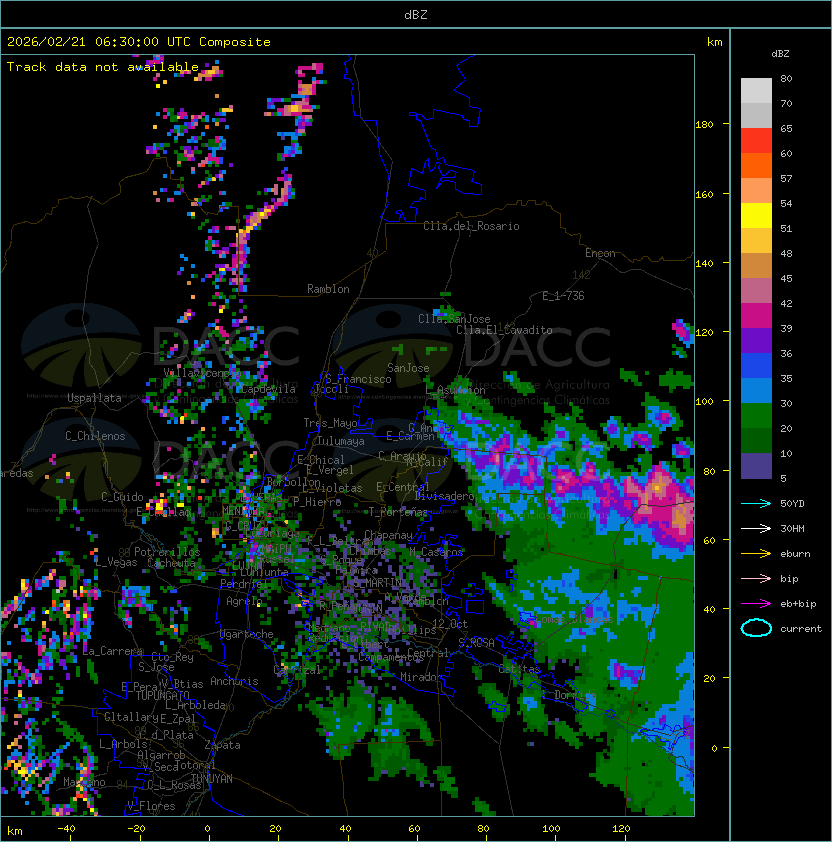This screenshot has height=842, width=832.
Task: Click the 'Mirador' place label
Action: pos(421,677)
